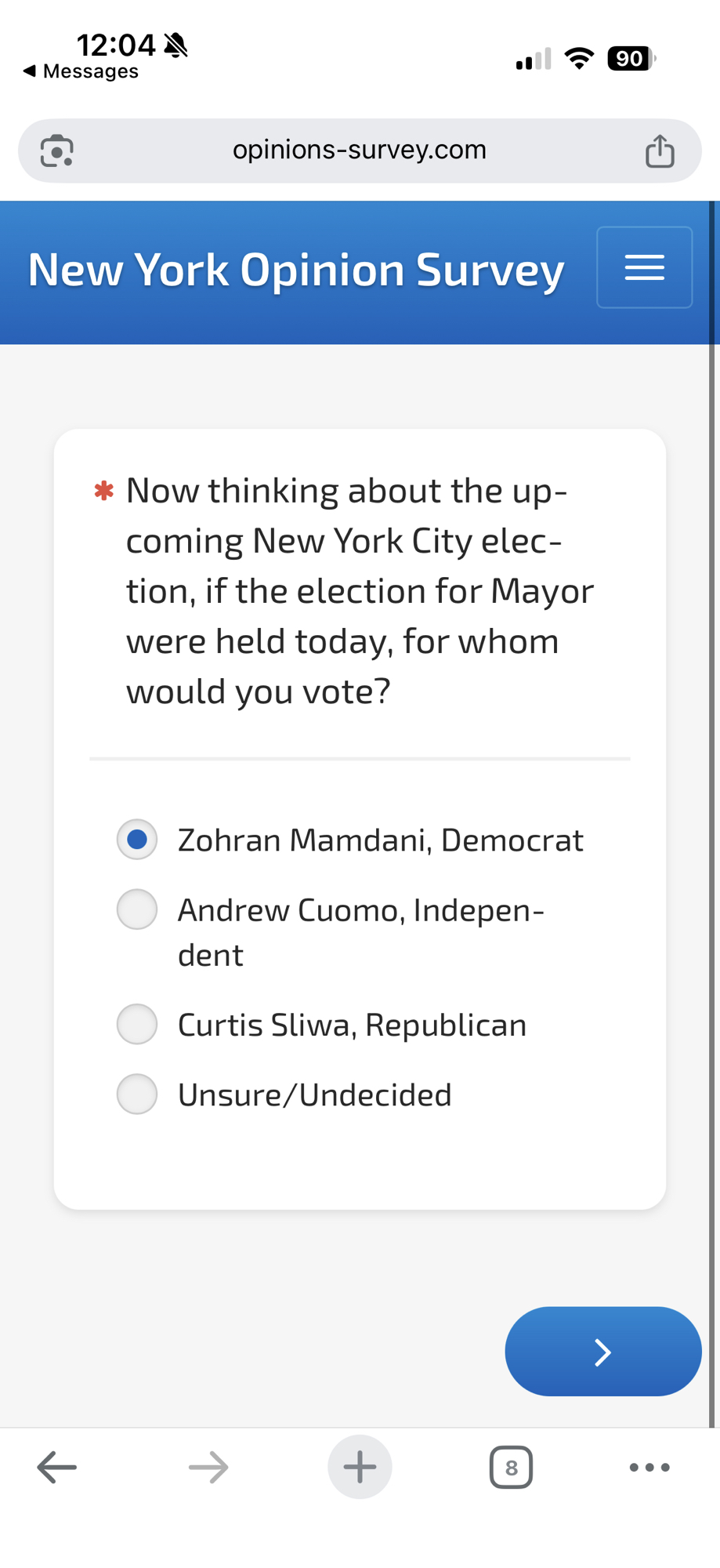Return to Messages via the back link
The height and width of the screenshot is (1568, 720).
point(81,71)
